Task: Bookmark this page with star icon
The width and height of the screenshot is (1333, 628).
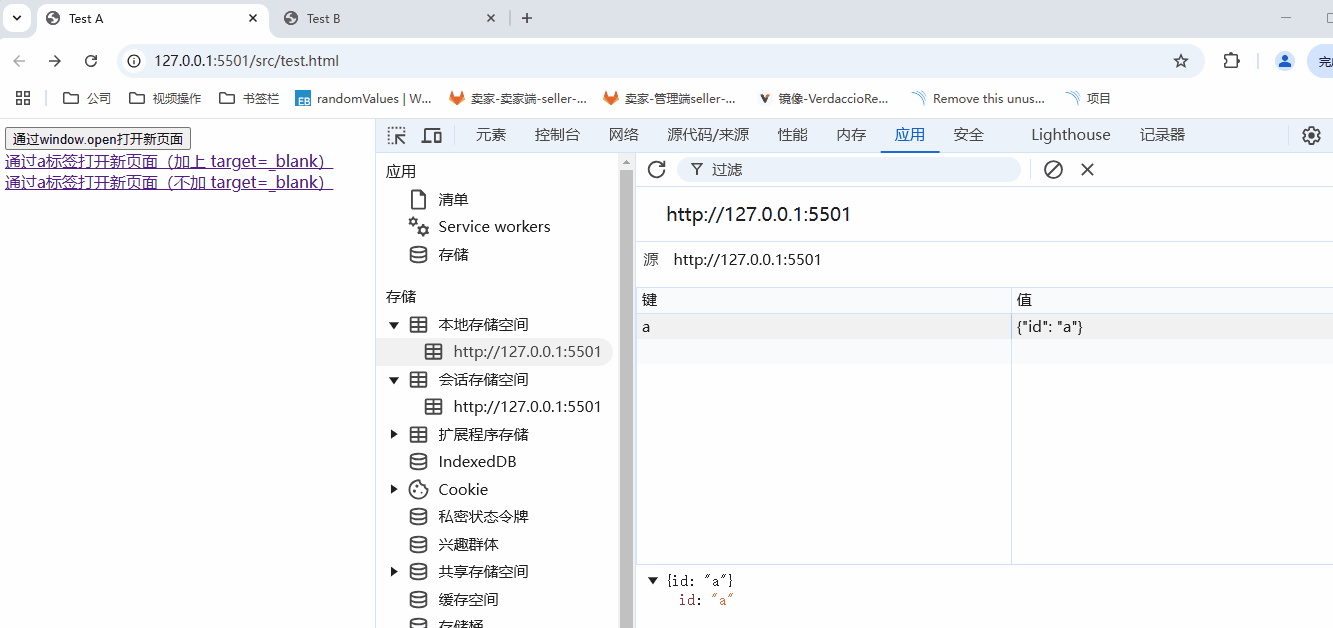Action: click(1181, 61)
